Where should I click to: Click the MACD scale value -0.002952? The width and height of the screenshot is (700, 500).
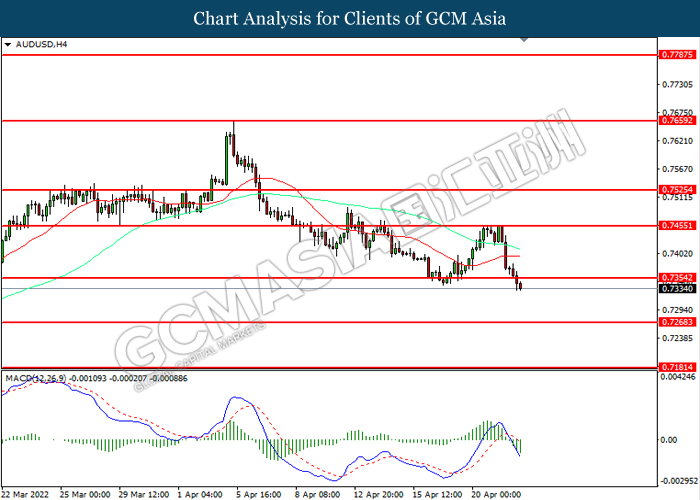tap(678, 481)
